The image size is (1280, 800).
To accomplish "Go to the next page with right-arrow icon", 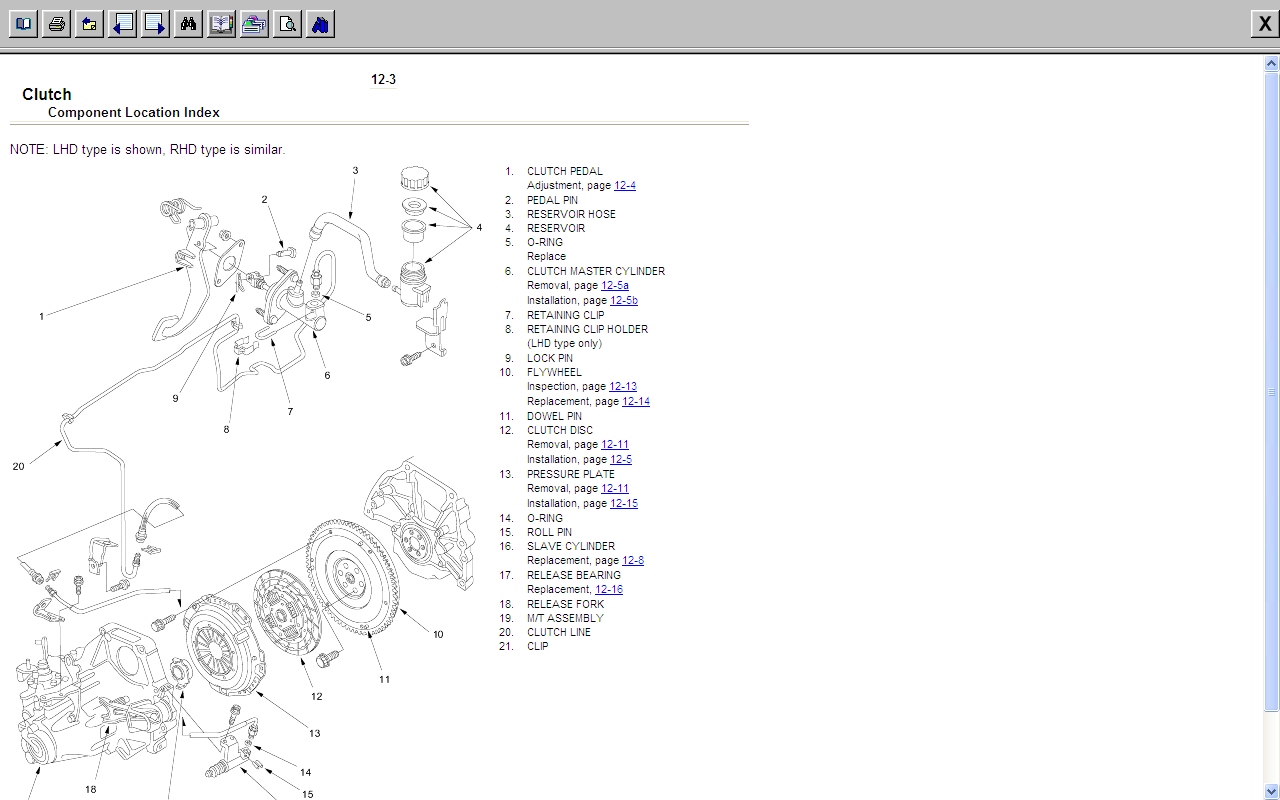I will (155, 24).
